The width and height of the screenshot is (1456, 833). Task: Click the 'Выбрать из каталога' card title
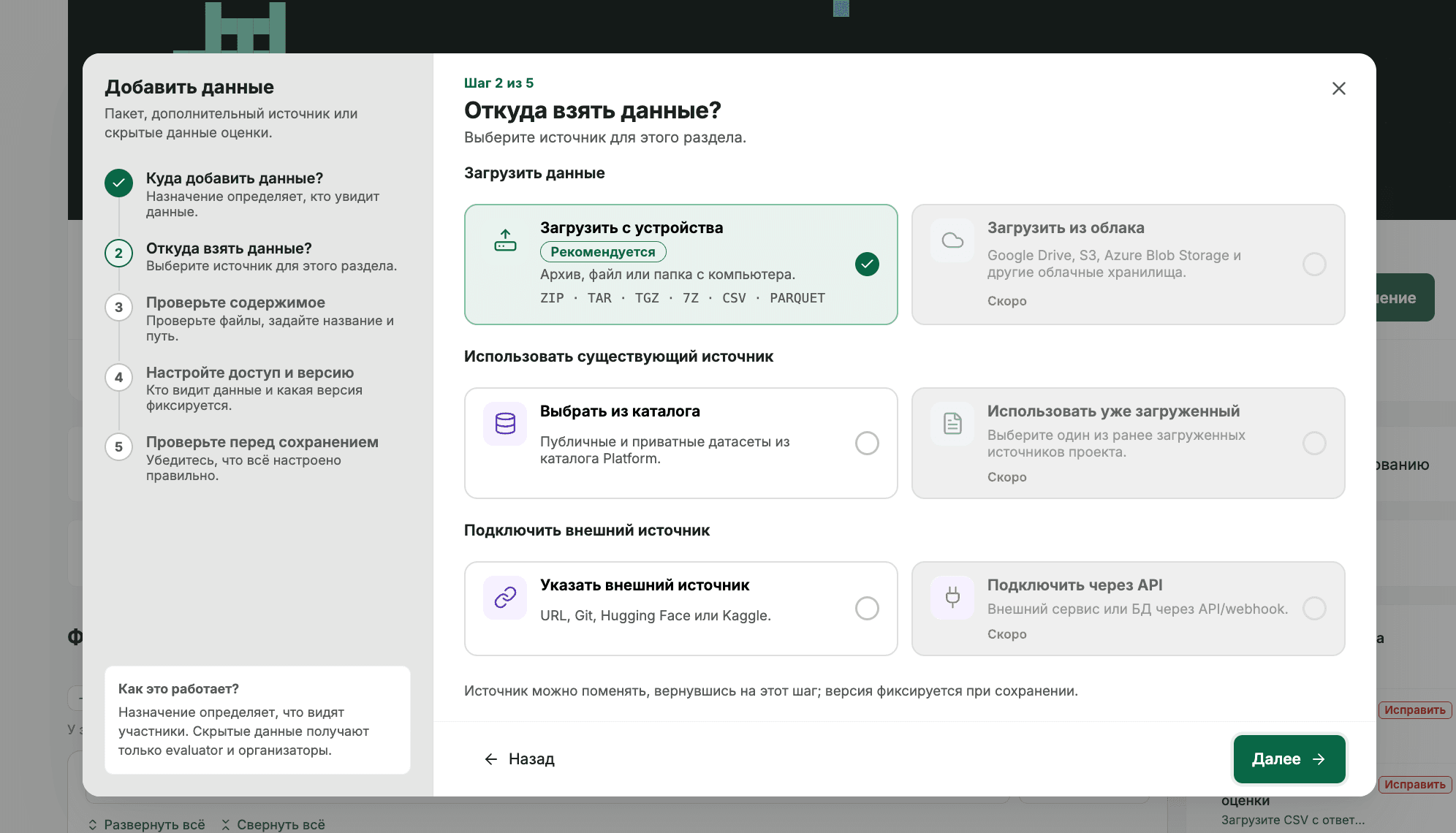point(620,411)
